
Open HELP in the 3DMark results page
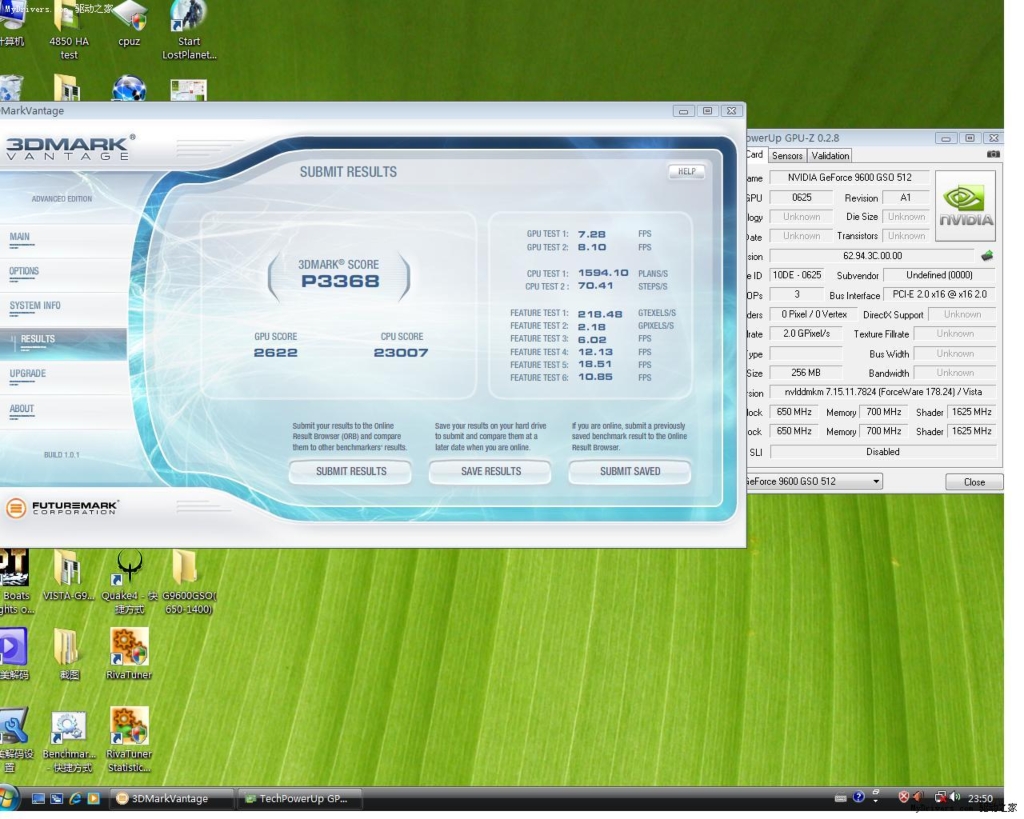(686, 172)
